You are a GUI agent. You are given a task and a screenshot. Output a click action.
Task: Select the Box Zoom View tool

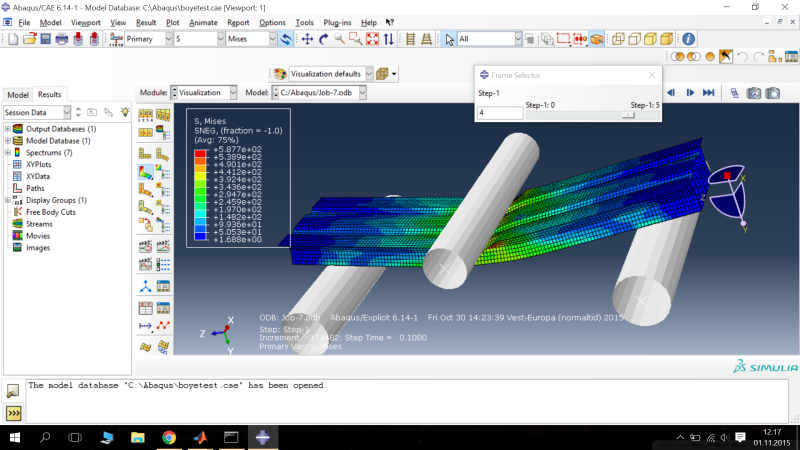click(x=356, y=39)
